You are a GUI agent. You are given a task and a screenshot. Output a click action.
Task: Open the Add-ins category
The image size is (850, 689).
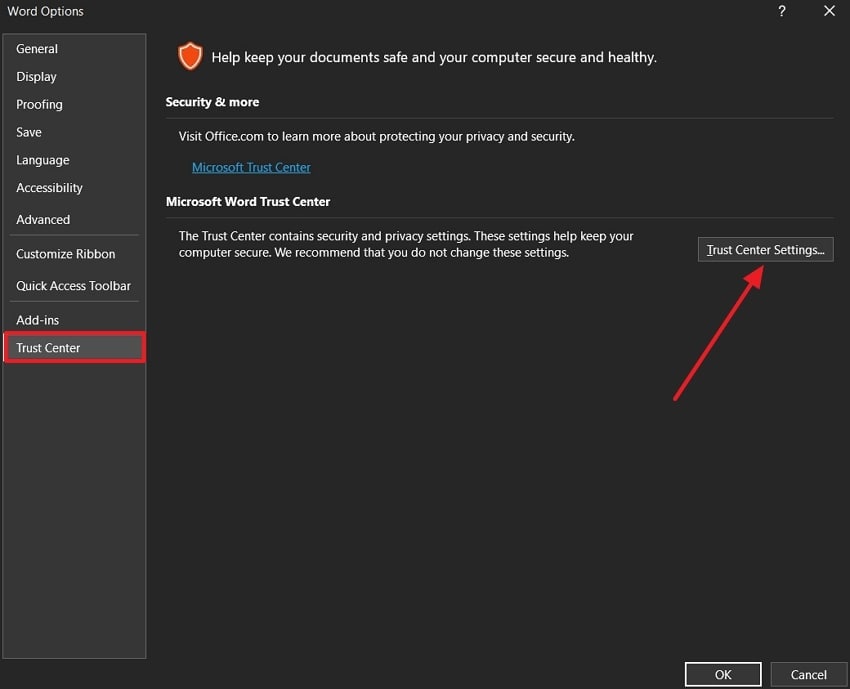38,320
